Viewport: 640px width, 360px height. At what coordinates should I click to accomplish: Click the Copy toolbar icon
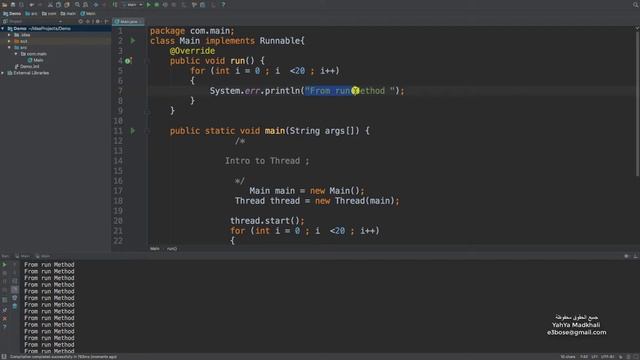pos(58,4)
